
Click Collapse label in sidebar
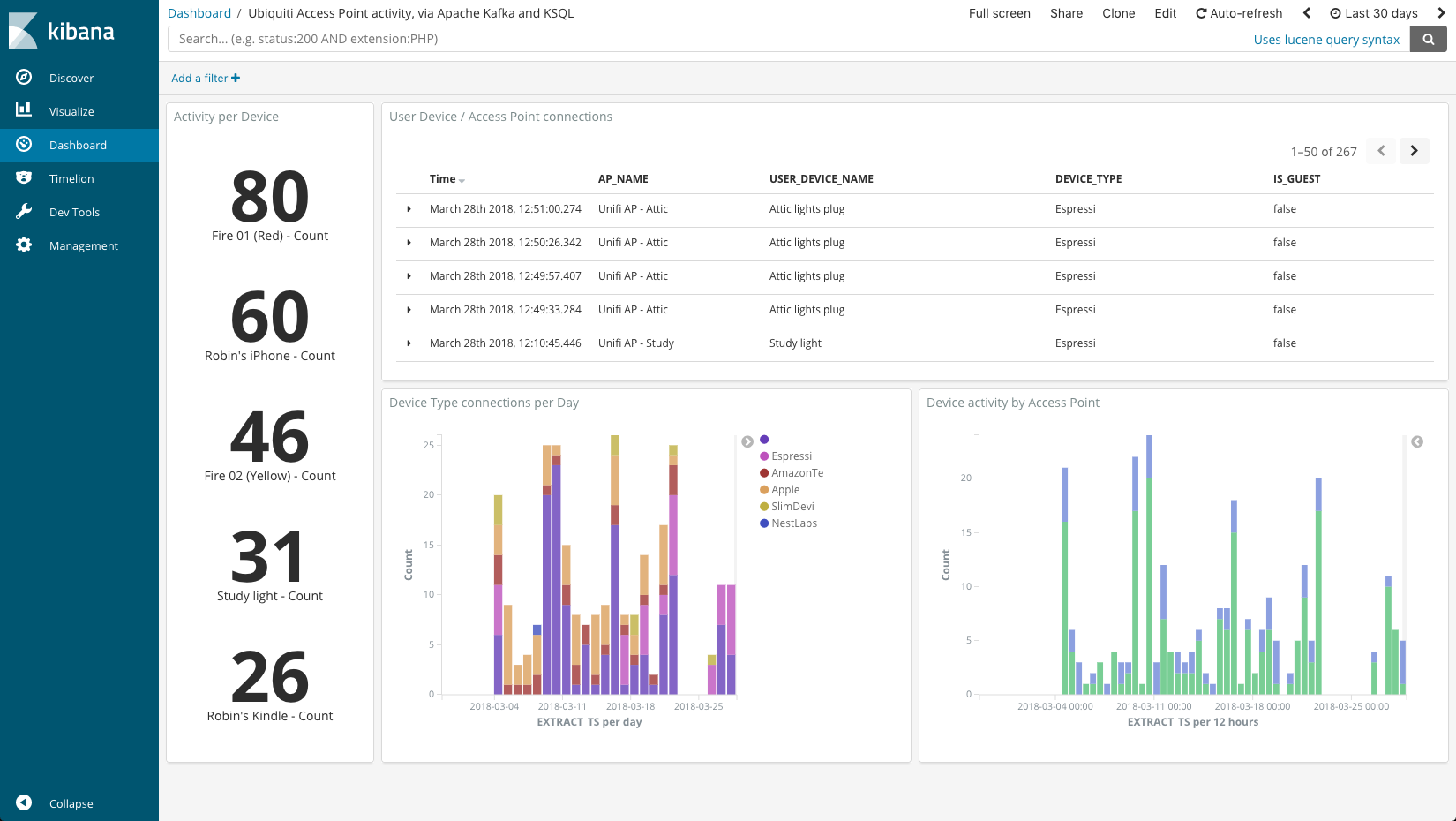(x=71, y=803)
